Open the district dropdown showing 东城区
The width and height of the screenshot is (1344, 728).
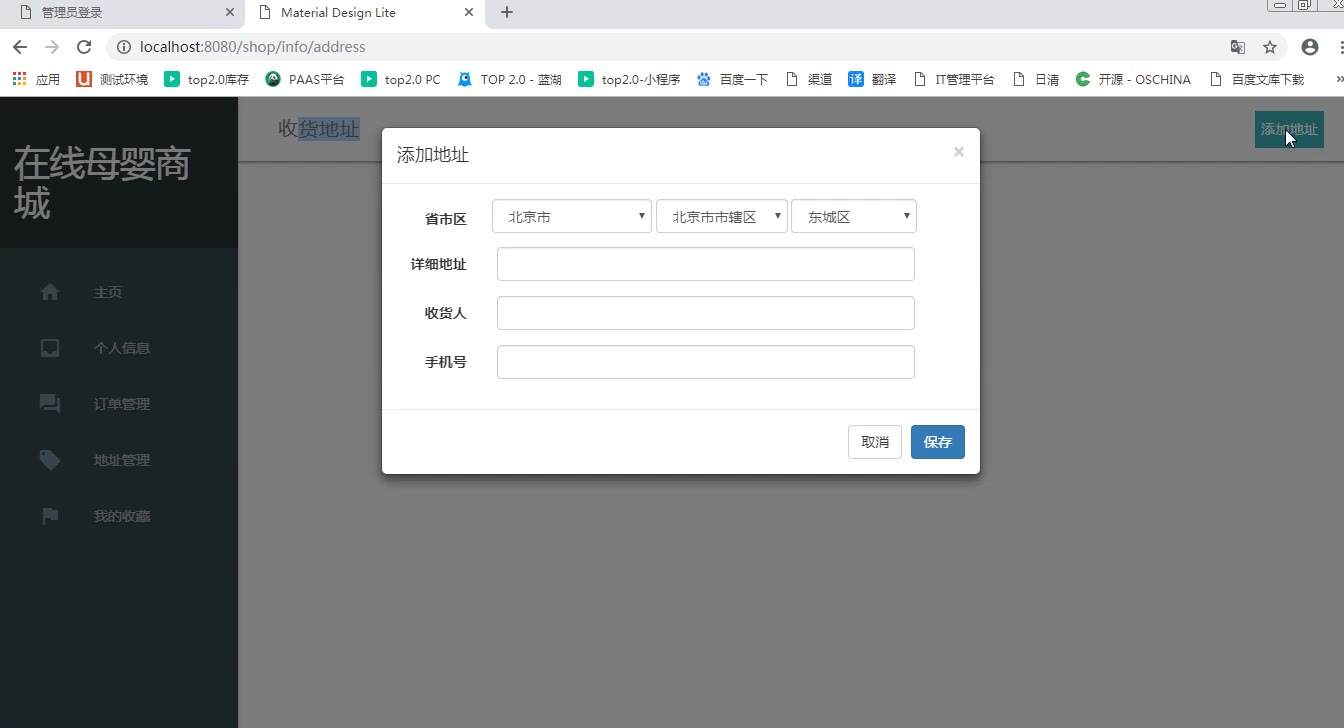pyautogui.click(x=853, y=217)
